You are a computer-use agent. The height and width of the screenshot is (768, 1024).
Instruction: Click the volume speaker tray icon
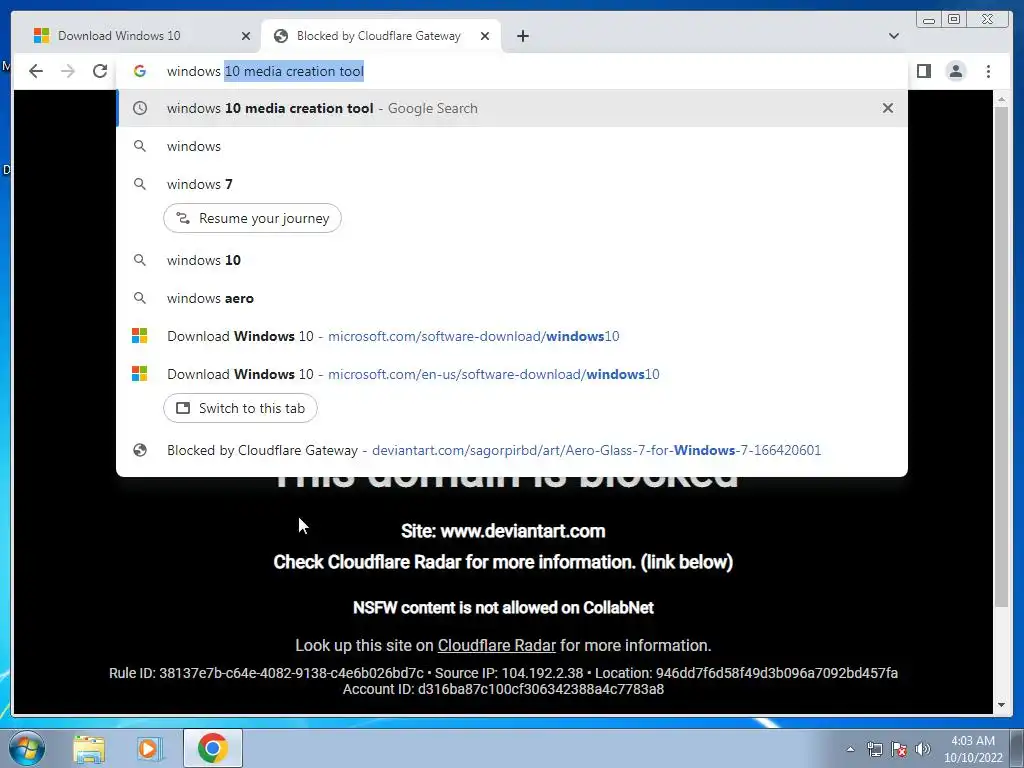[922, 749]
